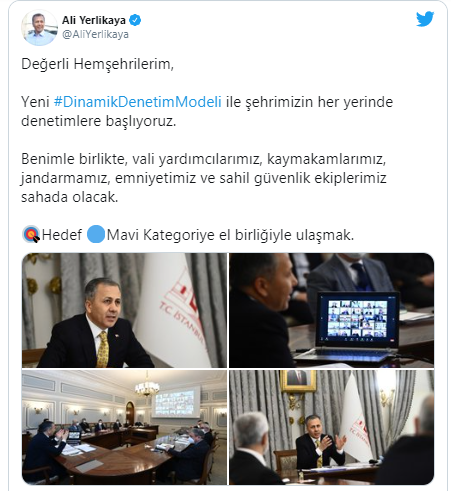451x491 pixels.
Task: Open Ali Yerlikaya's profile avatar
Action: tap(39, 27)
